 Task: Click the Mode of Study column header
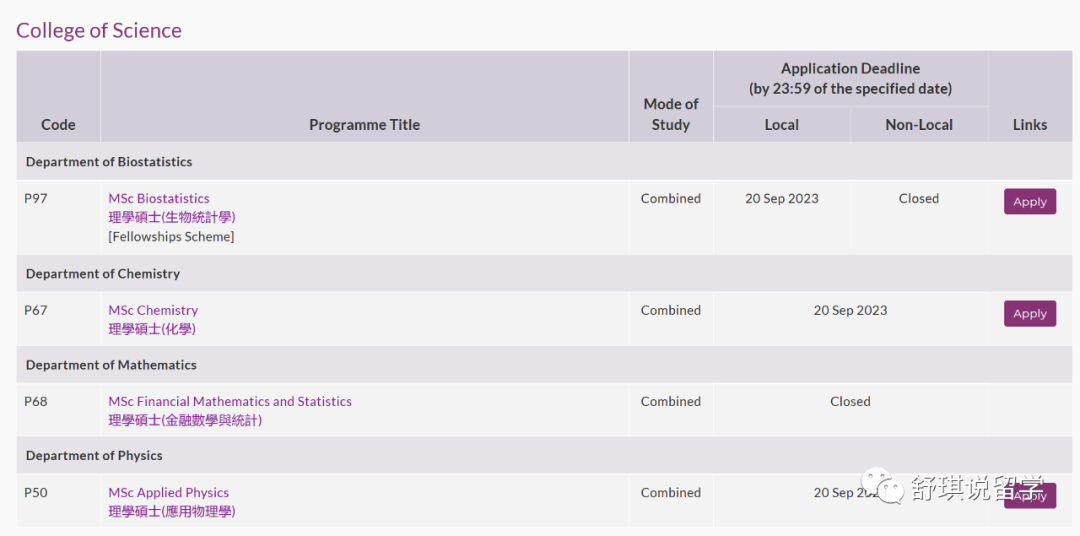(670, 114)
